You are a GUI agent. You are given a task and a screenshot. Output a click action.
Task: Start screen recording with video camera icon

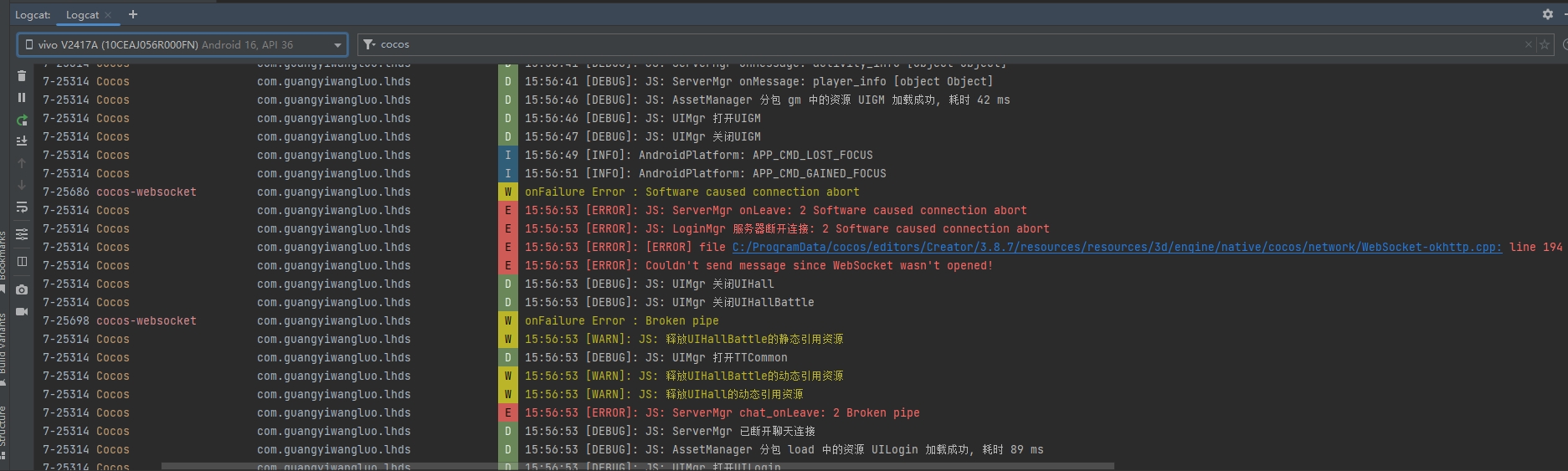tap(22, 311)
